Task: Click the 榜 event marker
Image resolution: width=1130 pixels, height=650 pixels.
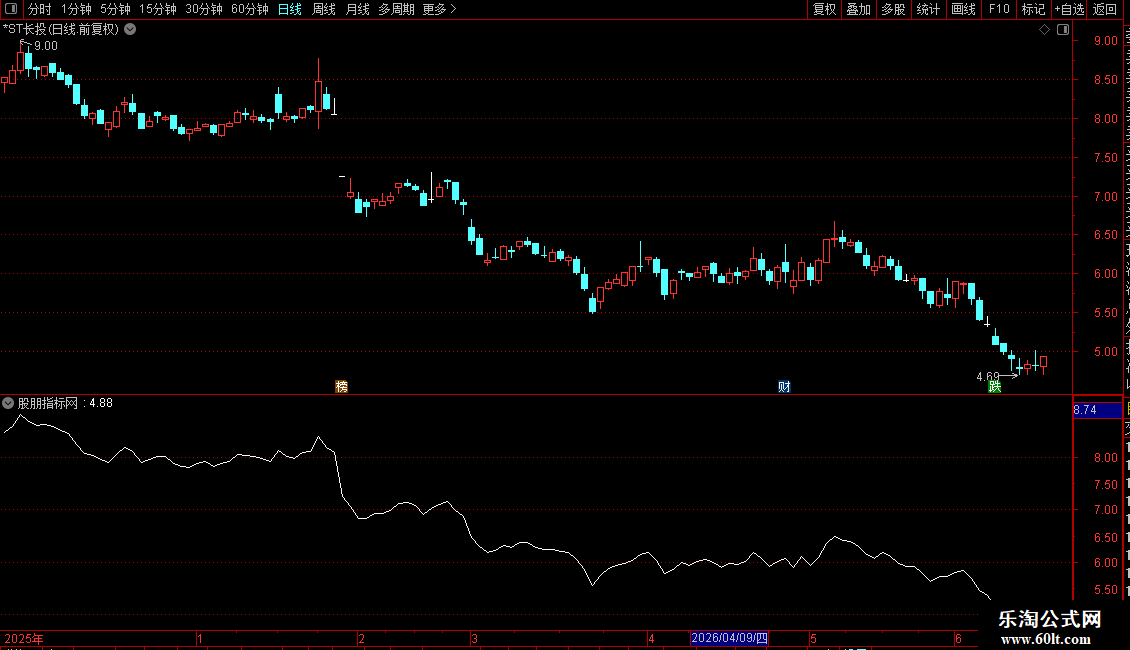Action: tap(342, 386)
